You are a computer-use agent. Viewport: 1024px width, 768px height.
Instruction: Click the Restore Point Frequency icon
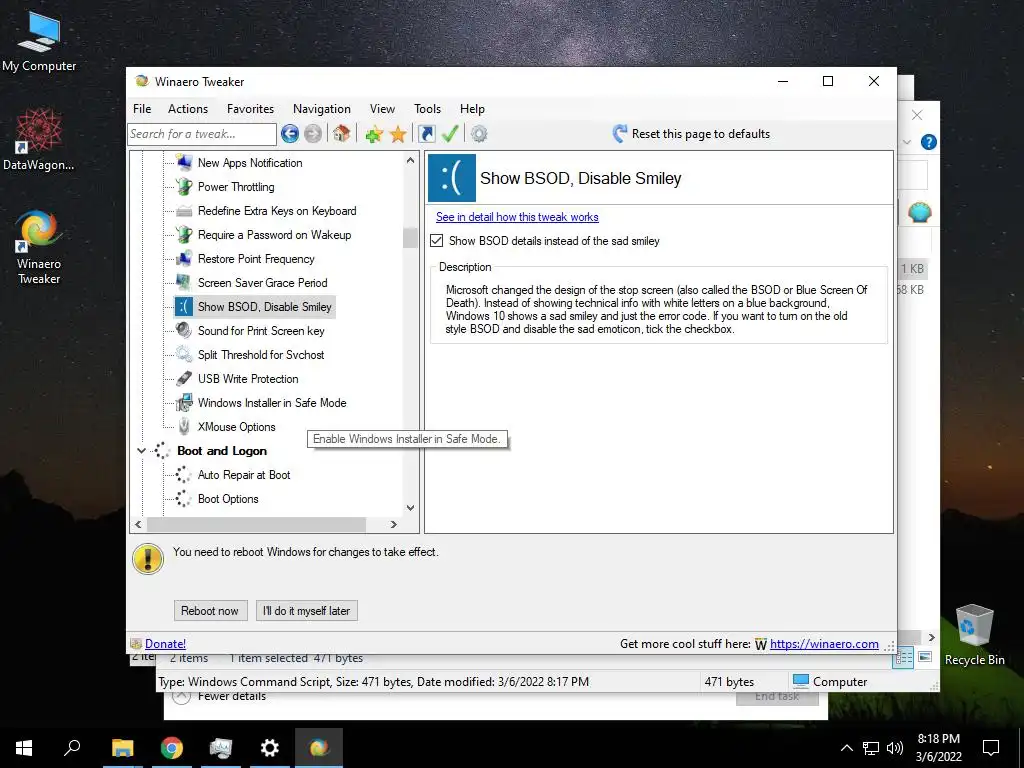184,259
